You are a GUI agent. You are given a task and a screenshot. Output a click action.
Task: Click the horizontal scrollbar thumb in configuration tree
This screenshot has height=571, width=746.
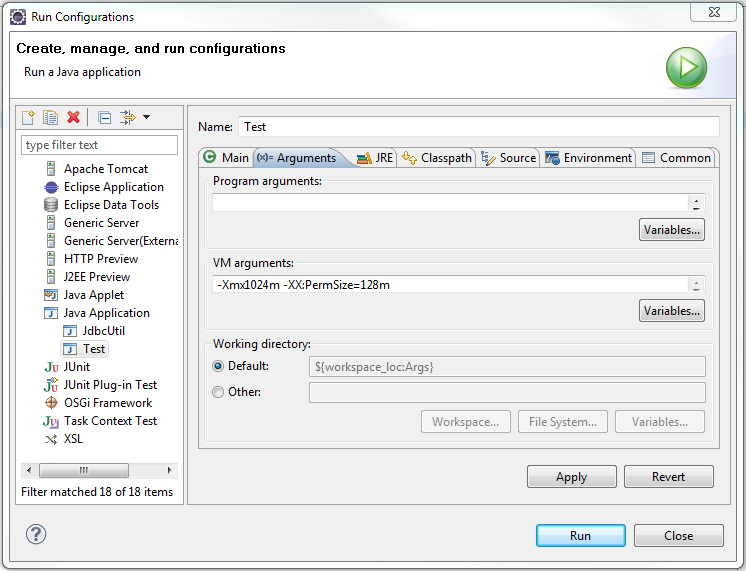coord(84,470)
